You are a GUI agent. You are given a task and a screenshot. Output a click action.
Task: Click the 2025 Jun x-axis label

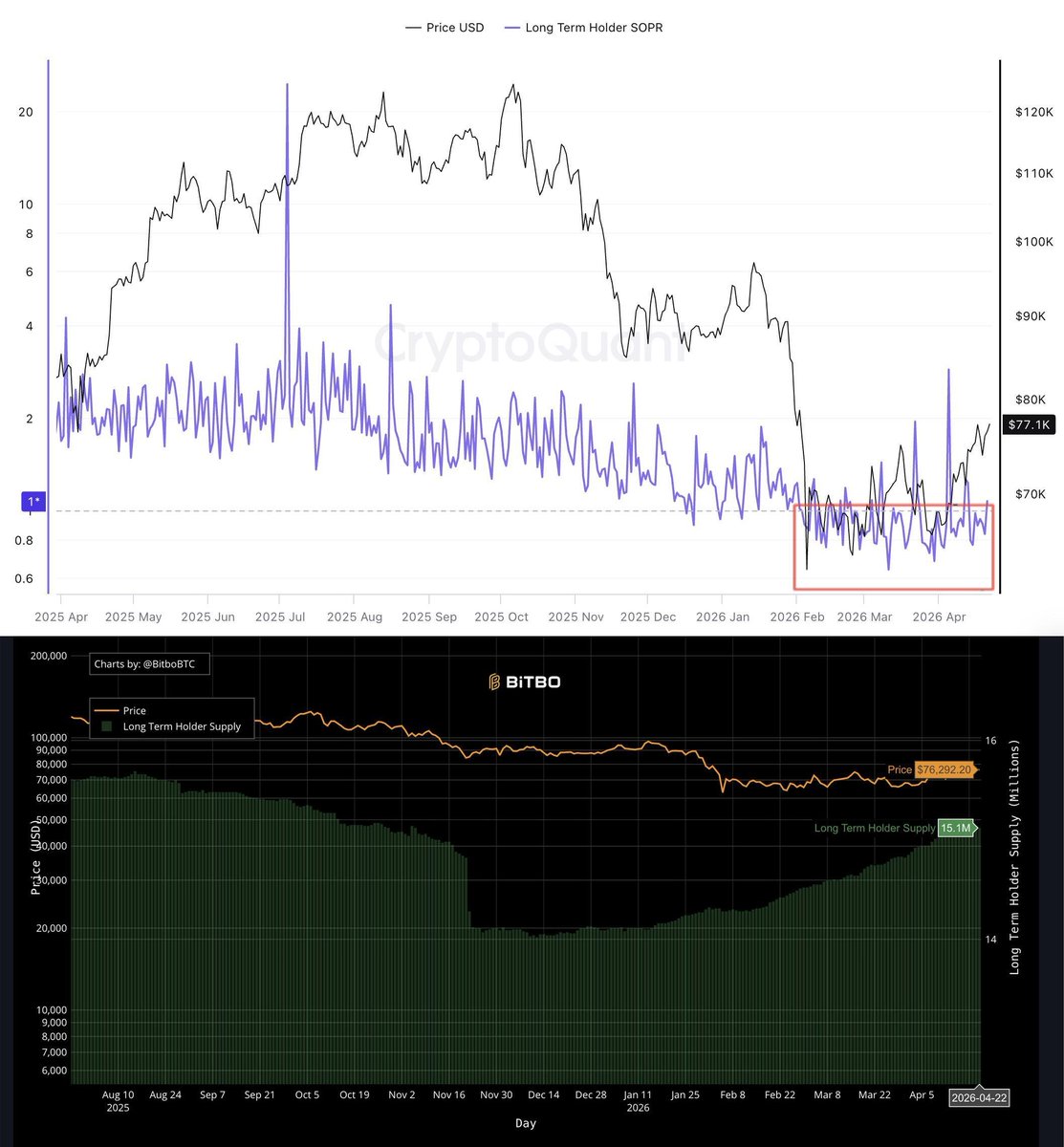pyautogui.click(x=207, y=617)
